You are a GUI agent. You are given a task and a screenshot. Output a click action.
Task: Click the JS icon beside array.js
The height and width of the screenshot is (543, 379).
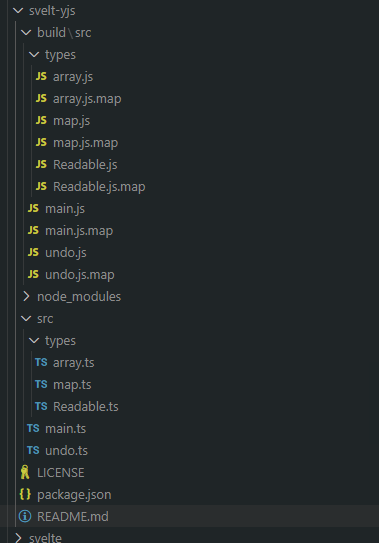click(x=41, y=76)
